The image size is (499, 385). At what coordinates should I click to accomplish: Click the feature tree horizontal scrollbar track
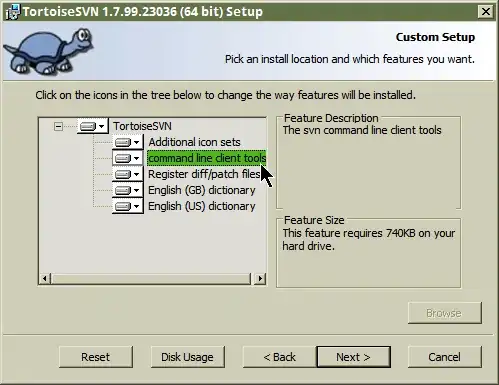[151, 278]
